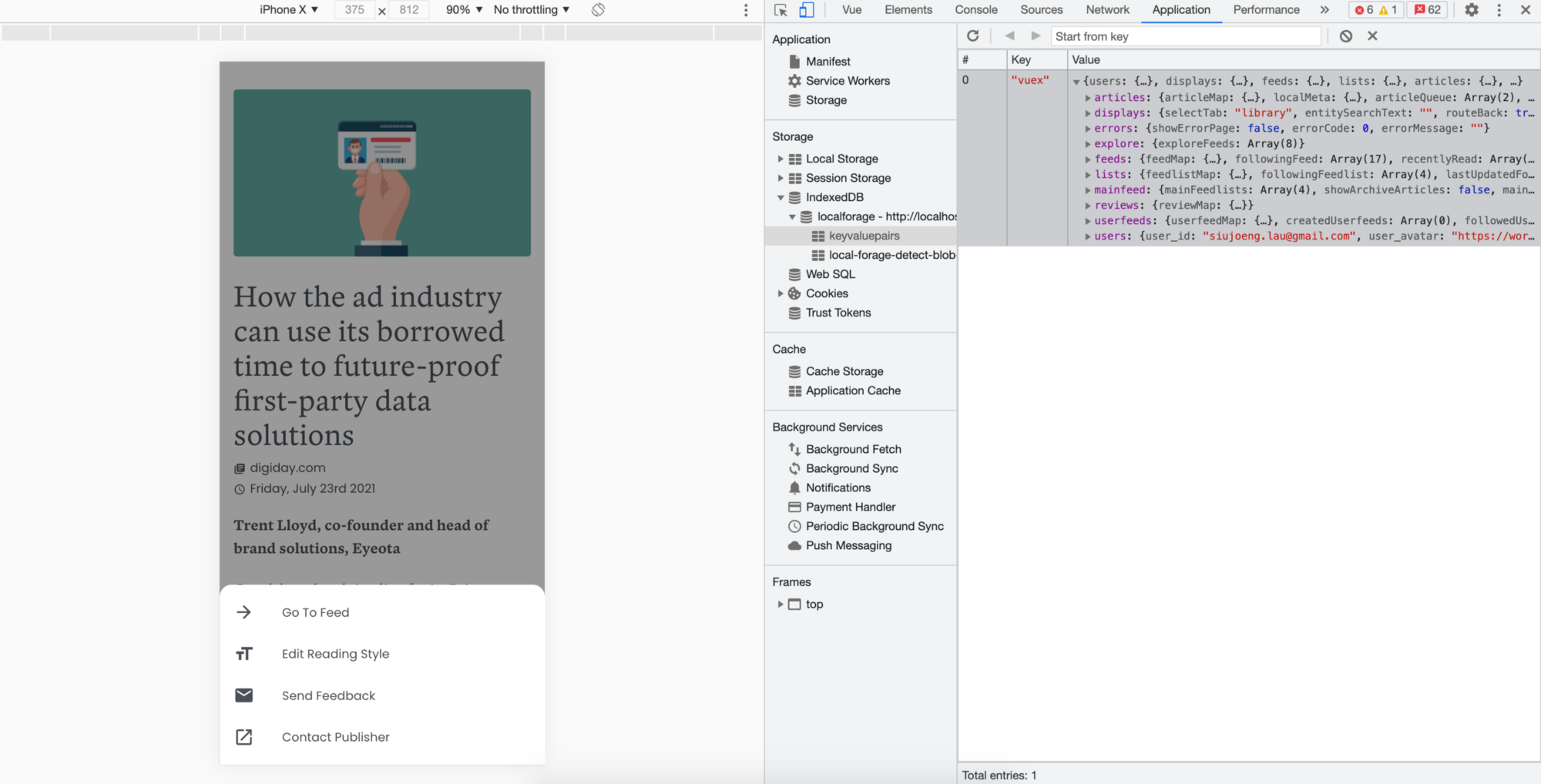
Task: Click the Go To Feed arrow icon
Action: (244, 612)
